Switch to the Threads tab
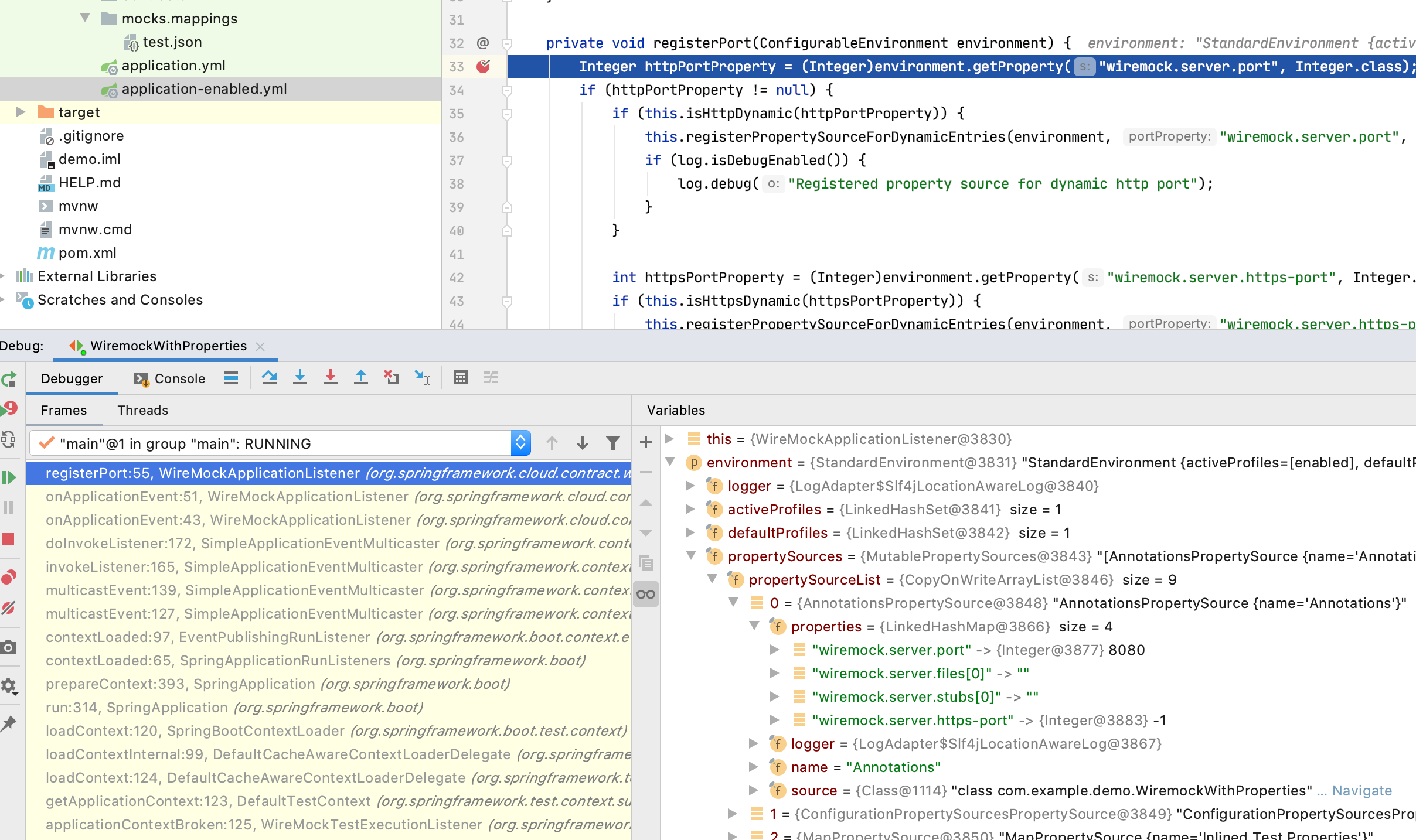This screenshot has height=840, width=1416. pos(142,410)
